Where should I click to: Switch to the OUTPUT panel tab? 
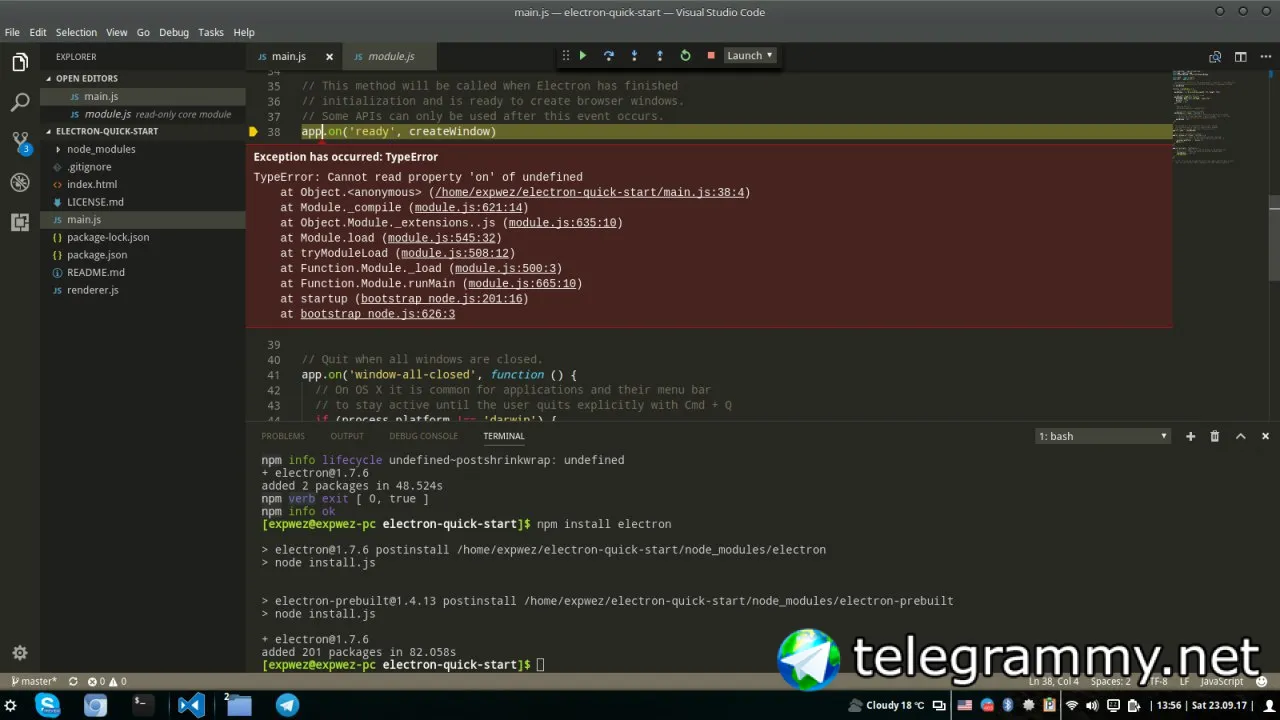tap(347, 436)
